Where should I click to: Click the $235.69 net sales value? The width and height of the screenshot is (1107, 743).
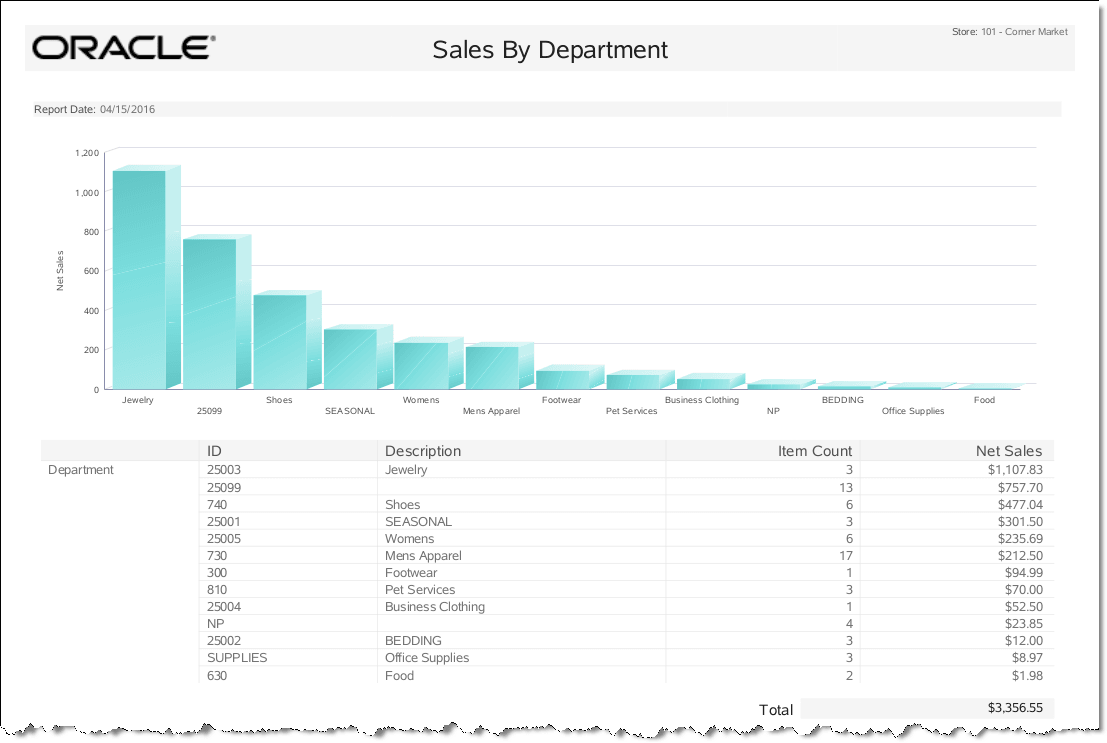click(x=1020, y=538)
